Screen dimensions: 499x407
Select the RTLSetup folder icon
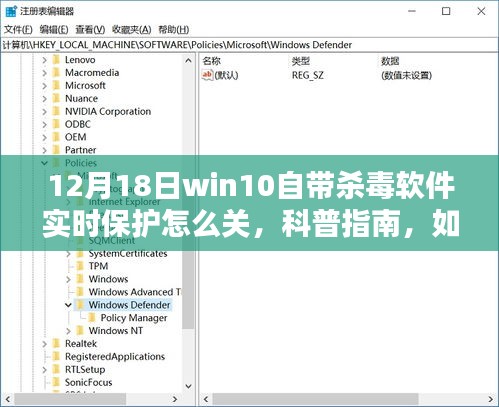pyautogui.click(x=56, y=369)
